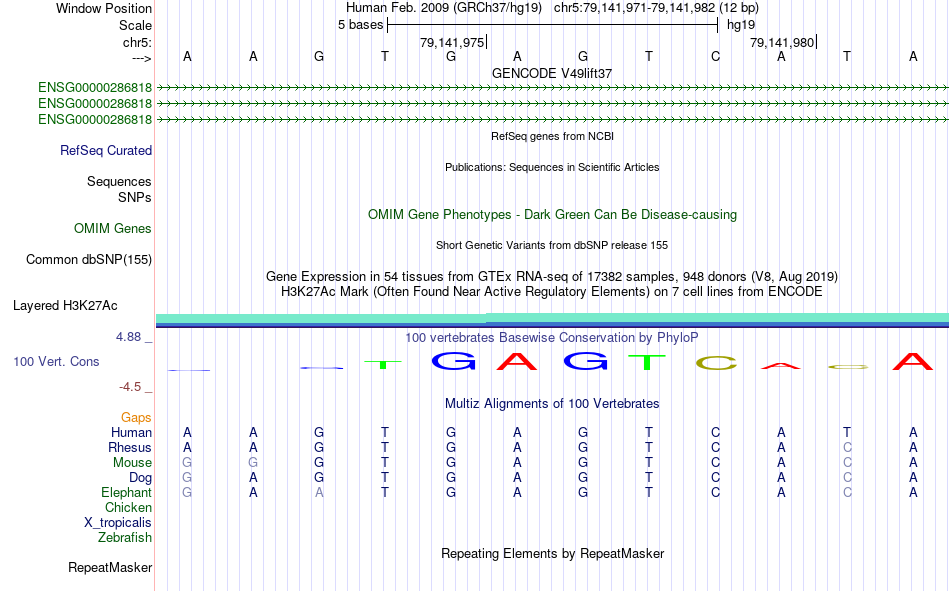Click the olive C in conservation logo
Image resolution: width=950 pixels, height=591 pixels.
pos(716,363)
